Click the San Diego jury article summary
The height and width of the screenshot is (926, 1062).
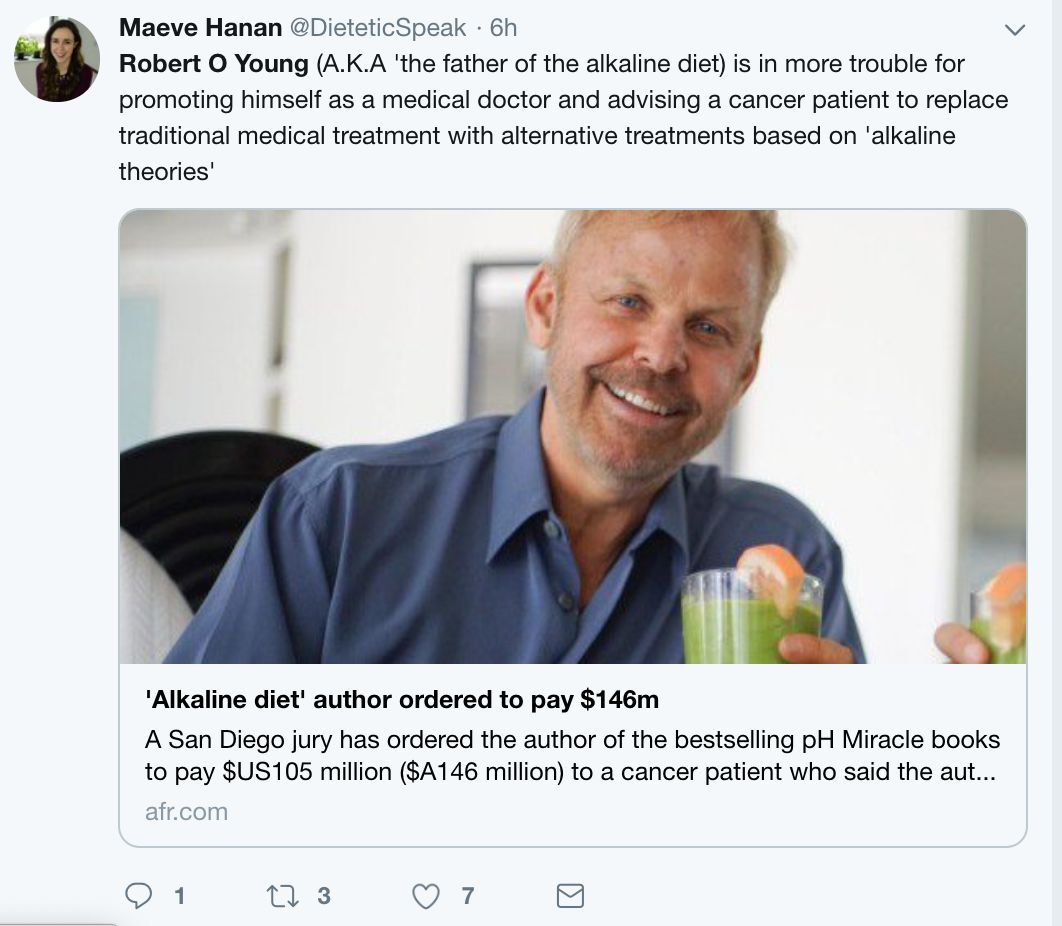tap(571, 756)
